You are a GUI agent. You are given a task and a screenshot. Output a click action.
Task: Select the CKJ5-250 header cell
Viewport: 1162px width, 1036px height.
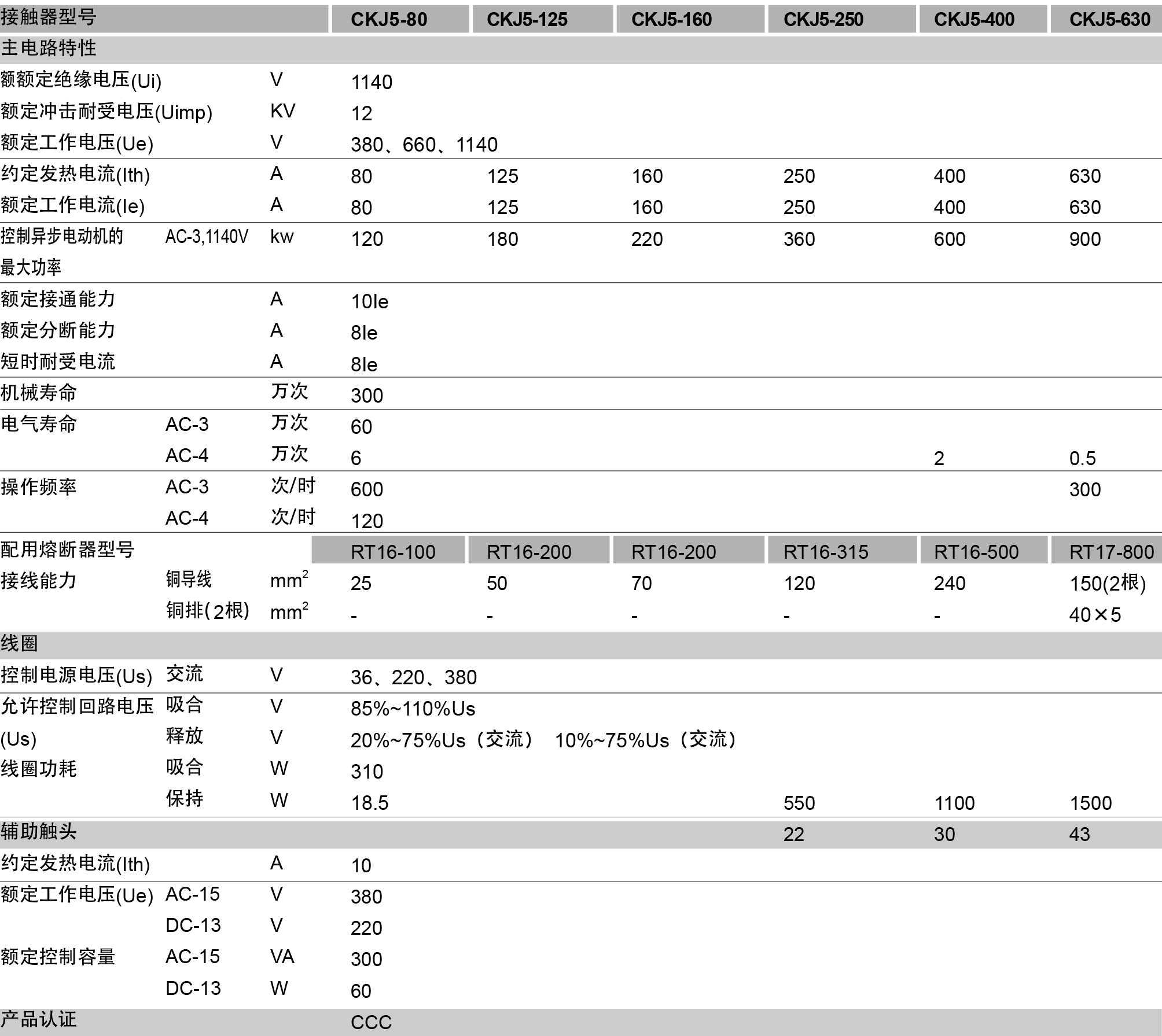823,19
